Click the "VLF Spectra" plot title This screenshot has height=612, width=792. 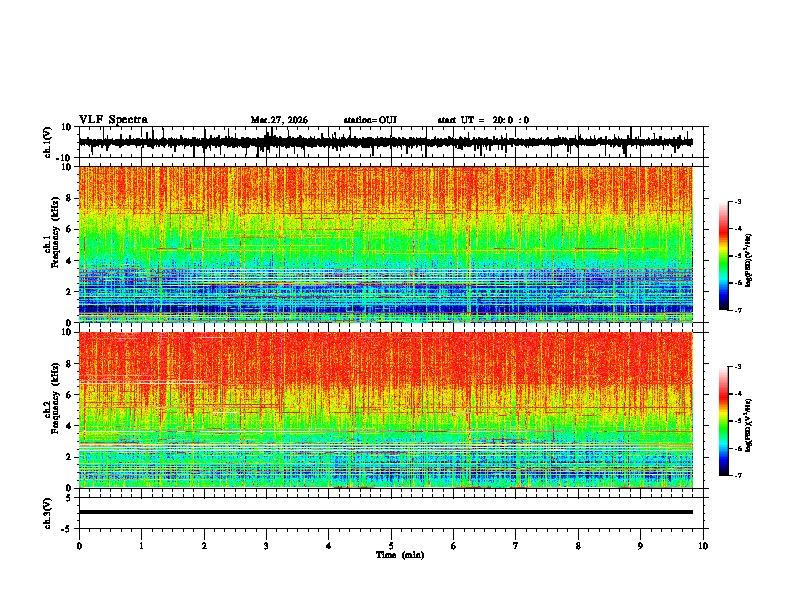point(113,120)
